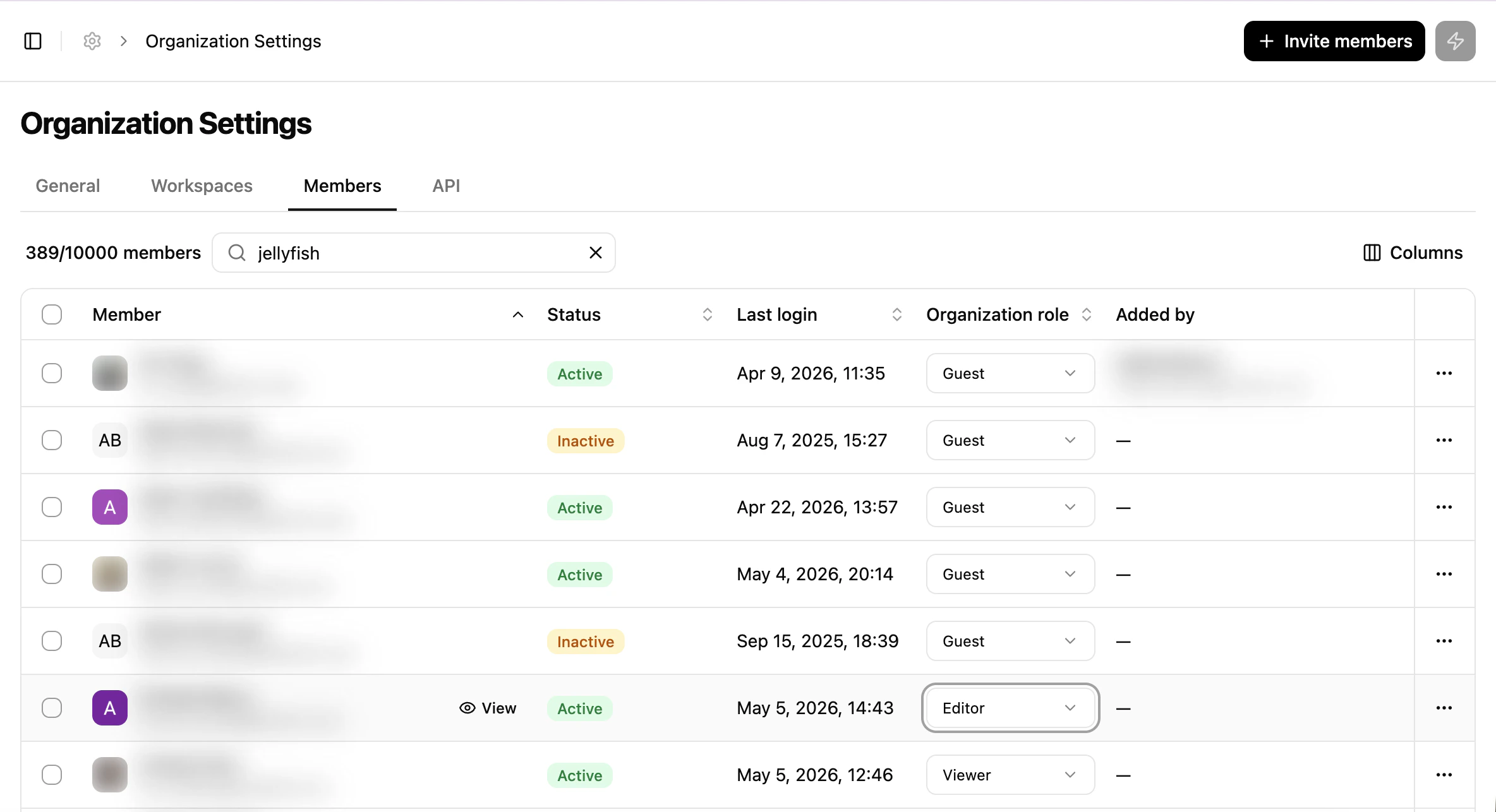Clear the jellyfish search text
Image resolution: width=1496 pixels, height=812 pixels.
595,253
